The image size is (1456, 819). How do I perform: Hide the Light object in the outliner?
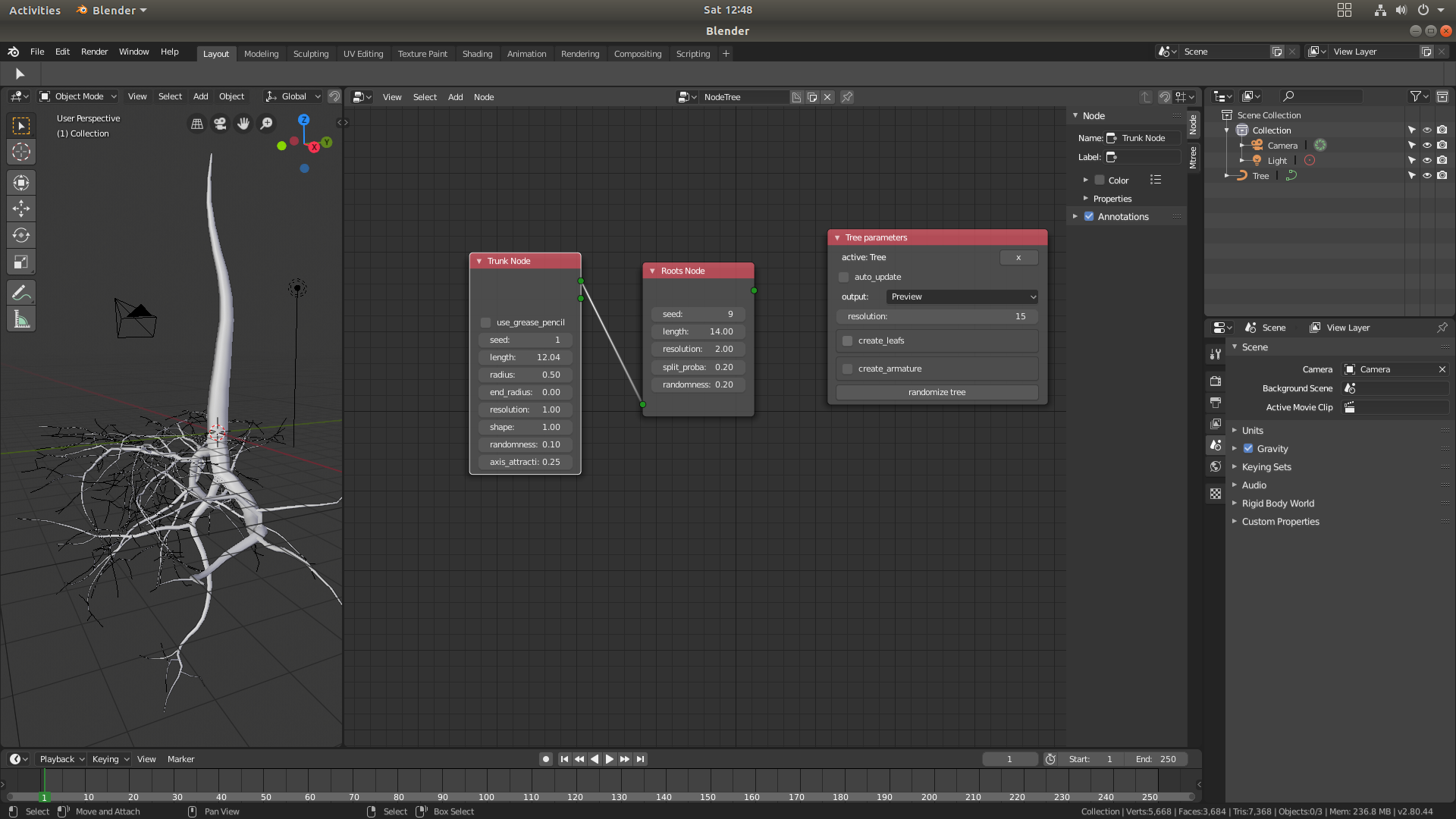coord(1426,160)
